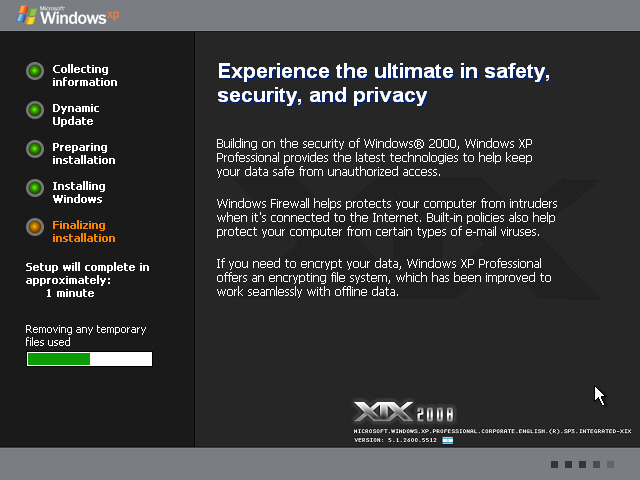Click the Argentina flag icon beside version number
Screen dimensions: 640x480
[446, 439]
